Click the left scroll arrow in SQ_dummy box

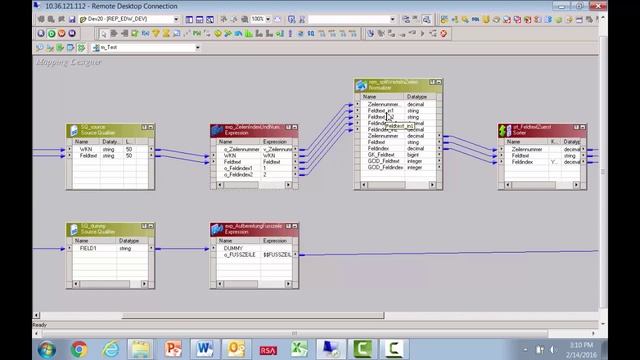point(76,284)
